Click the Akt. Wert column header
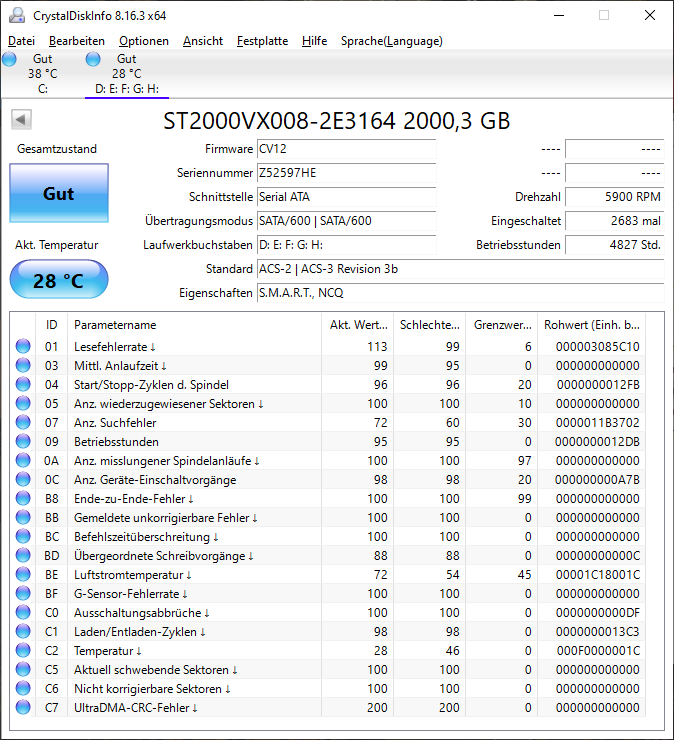The height and width of the screenshot is (740, 674). pyautogui.click(x=358, y=325)
